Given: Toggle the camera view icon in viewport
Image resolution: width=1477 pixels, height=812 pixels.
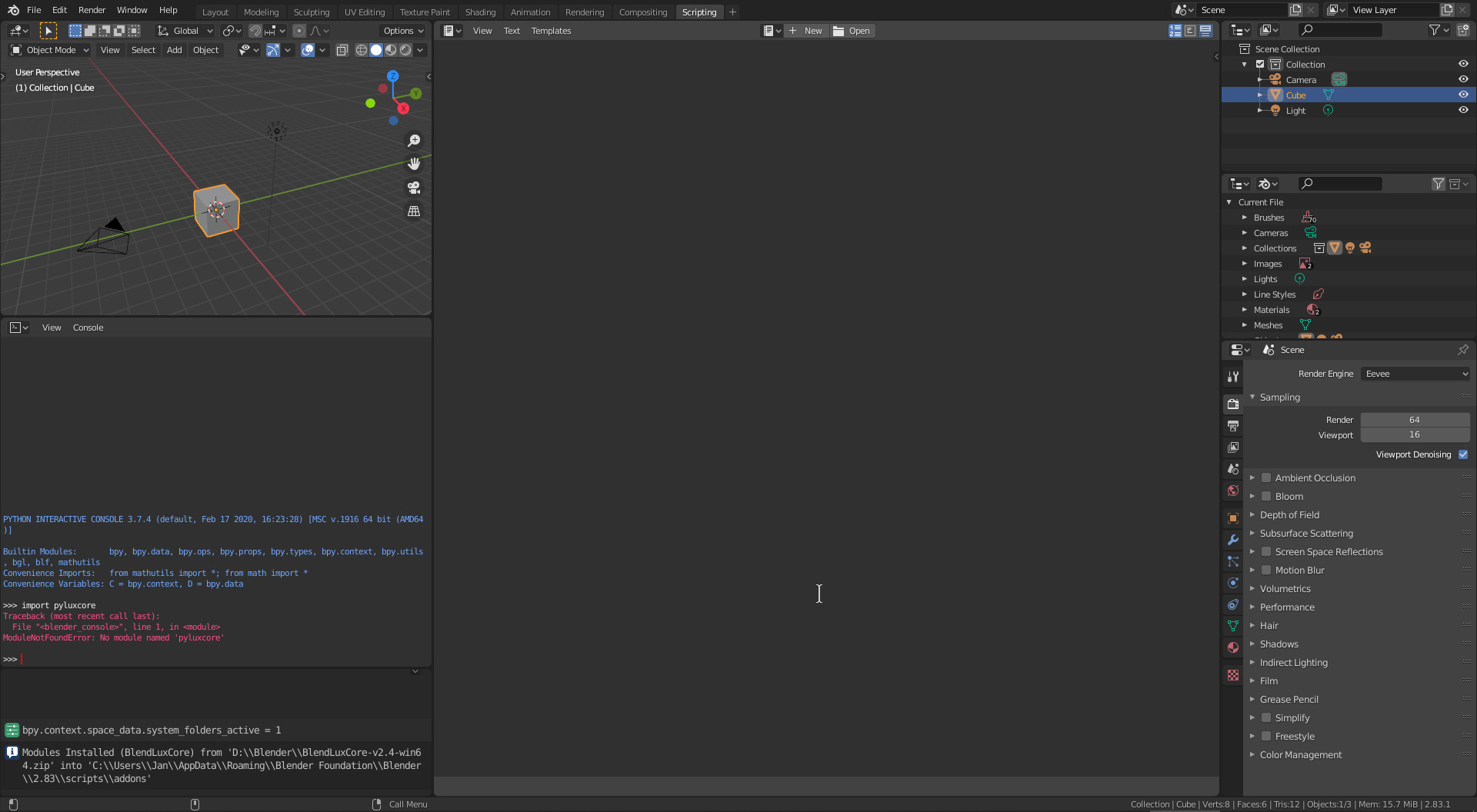Looking at the screenshot, I should [414, 188].
